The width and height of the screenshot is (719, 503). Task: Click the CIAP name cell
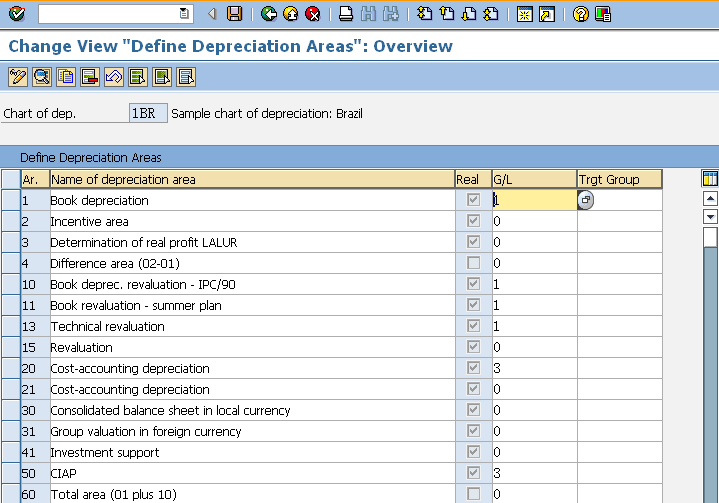pos(252,473)
